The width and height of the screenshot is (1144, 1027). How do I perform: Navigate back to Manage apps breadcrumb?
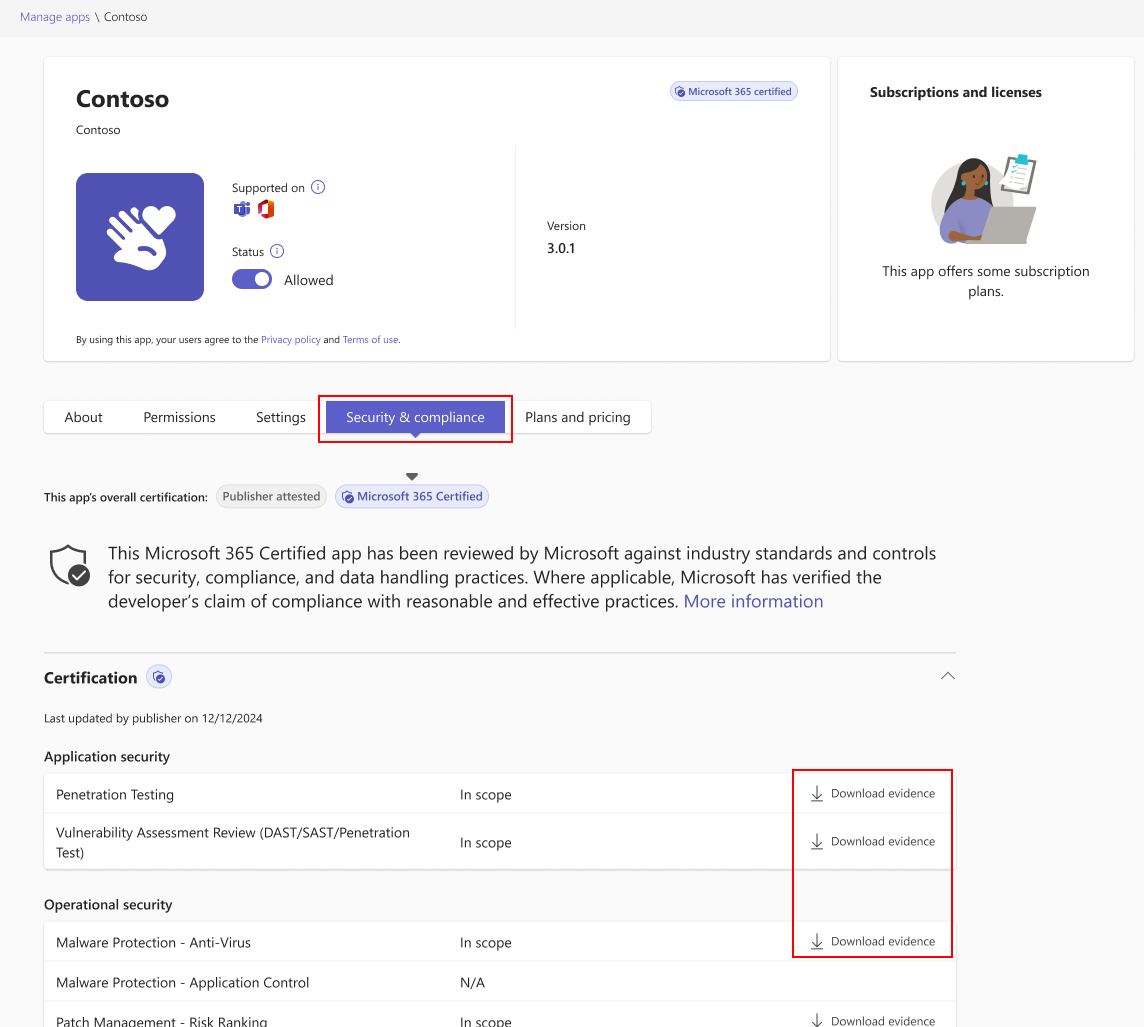click(x=55, y=17)
